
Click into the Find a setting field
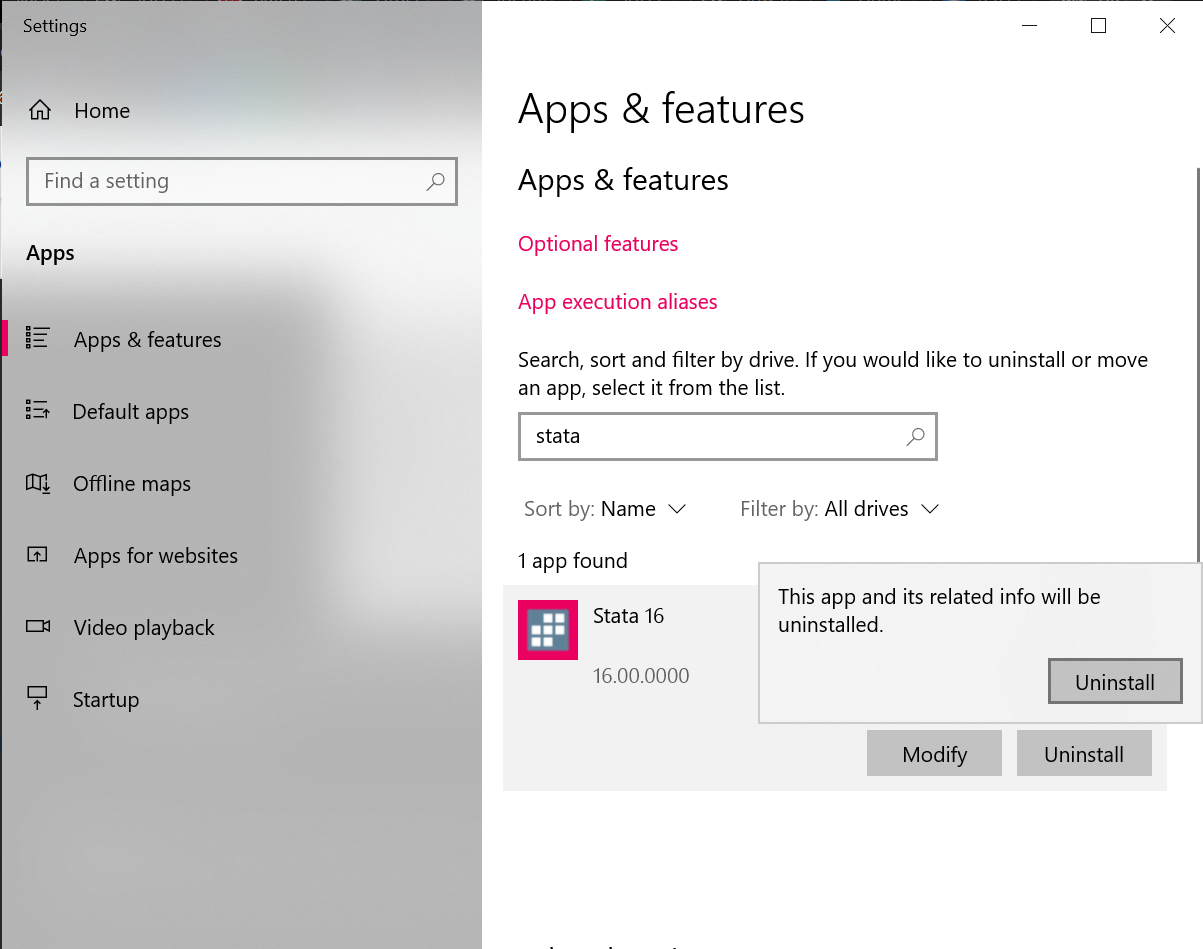pyautogui.click(x=242, y=181)
